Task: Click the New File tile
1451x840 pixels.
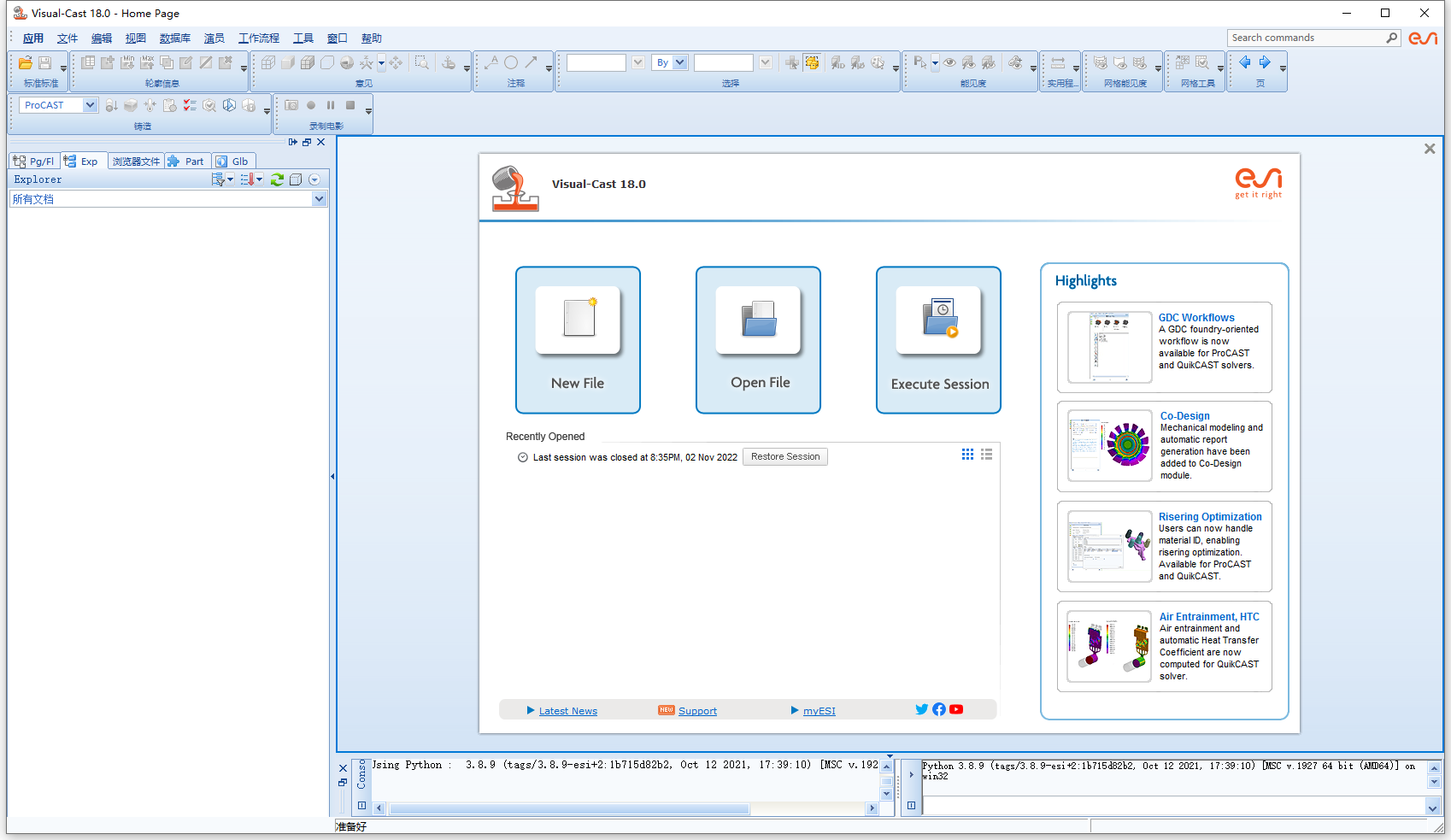Action: coord(578,340)
